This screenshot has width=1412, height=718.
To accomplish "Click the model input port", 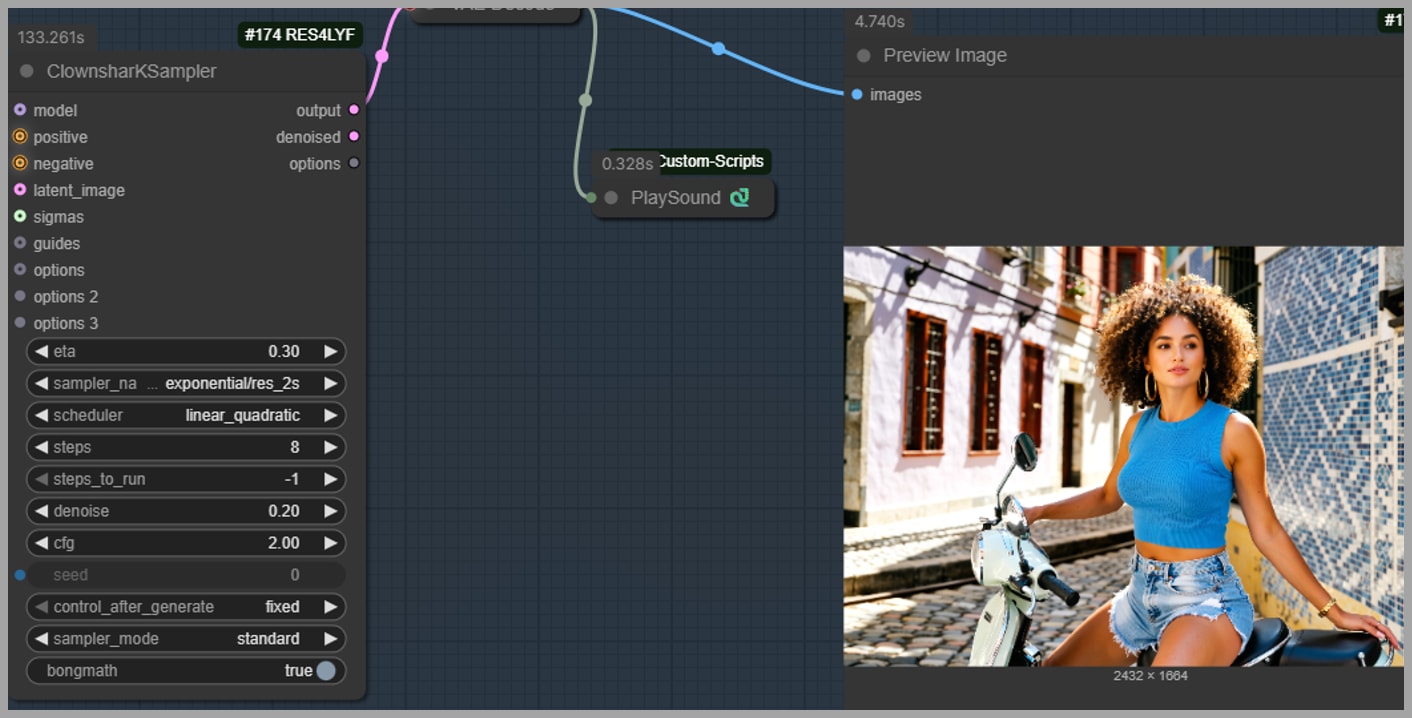I will (20, 110).
